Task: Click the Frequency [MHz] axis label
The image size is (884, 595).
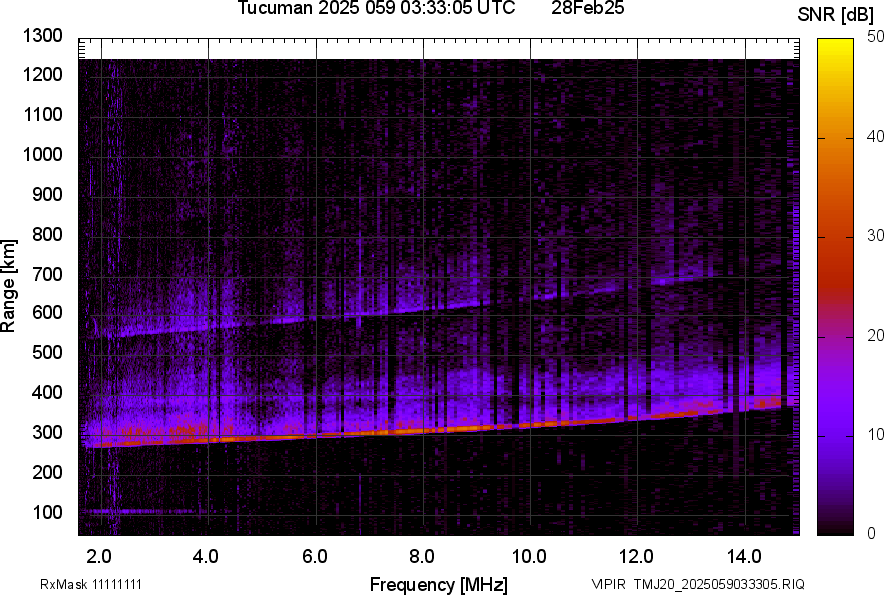Action: 438,584
